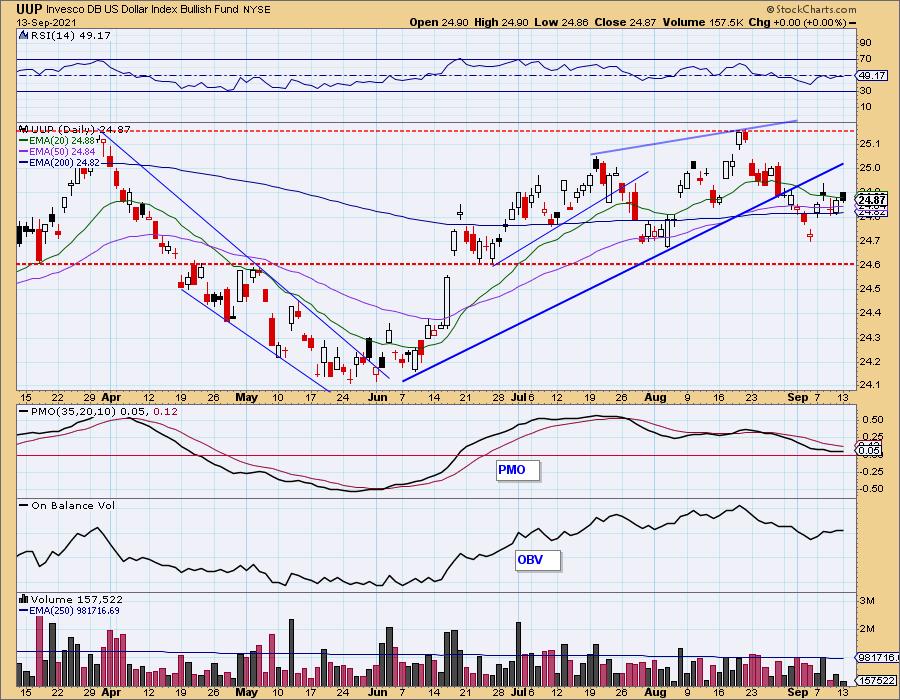Click the 49.17 RSI value tag on right axis
This screenshot has height=700, width=900.
point(871,76)
